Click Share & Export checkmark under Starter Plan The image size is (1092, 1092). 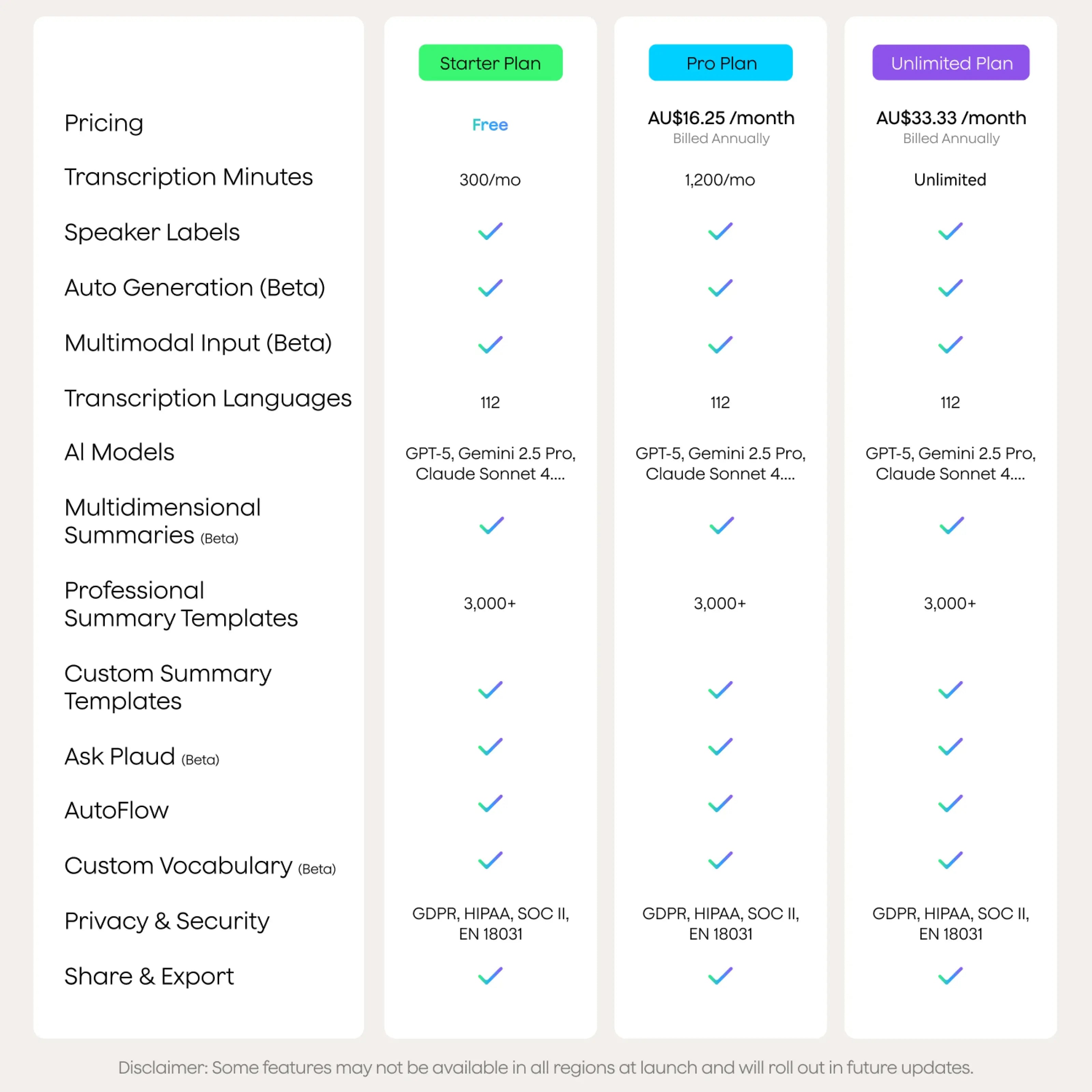click(x=490, y=976)
